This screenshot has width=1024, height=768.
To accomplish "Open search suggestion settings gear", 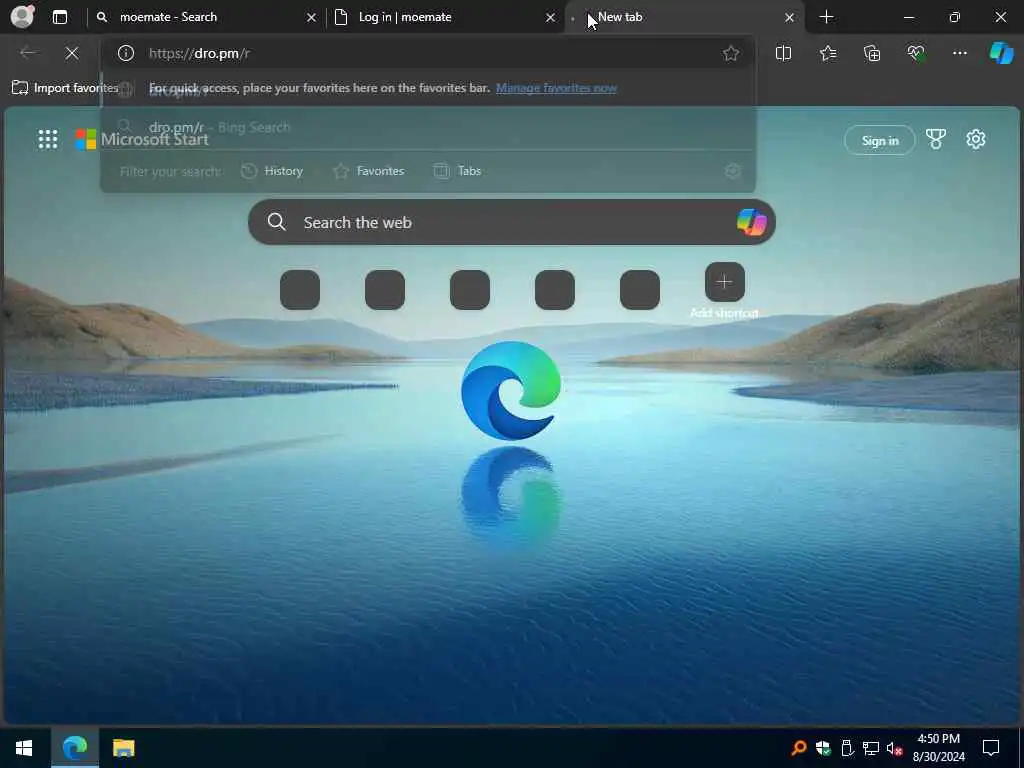I will coord(733,171).
